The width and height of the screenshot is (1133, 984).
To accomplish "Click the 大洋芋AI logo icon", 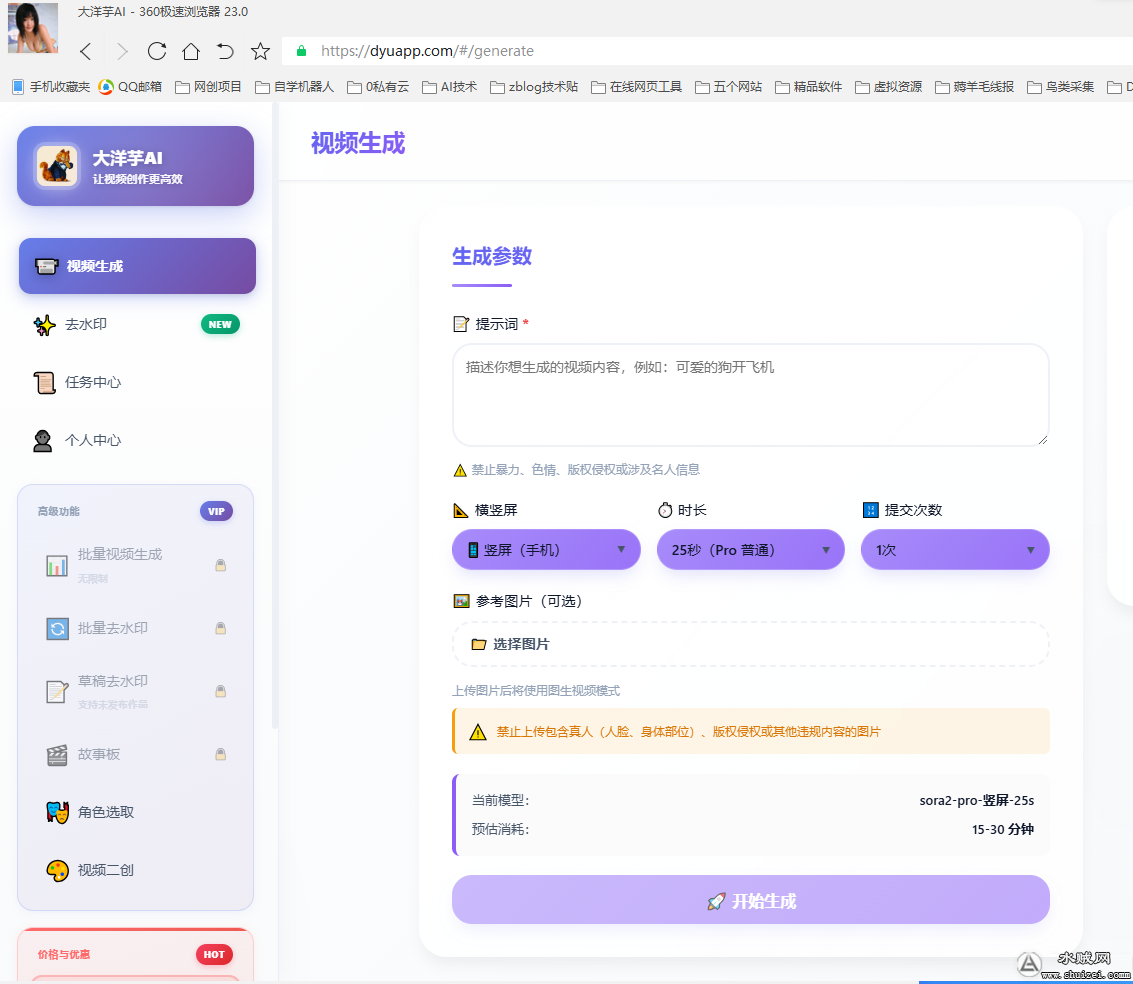I will (57, 166).
